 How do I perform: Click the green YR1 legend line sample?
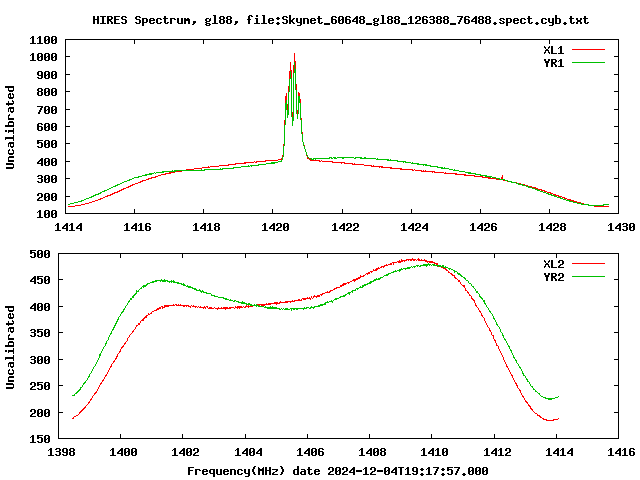[588, 63]
